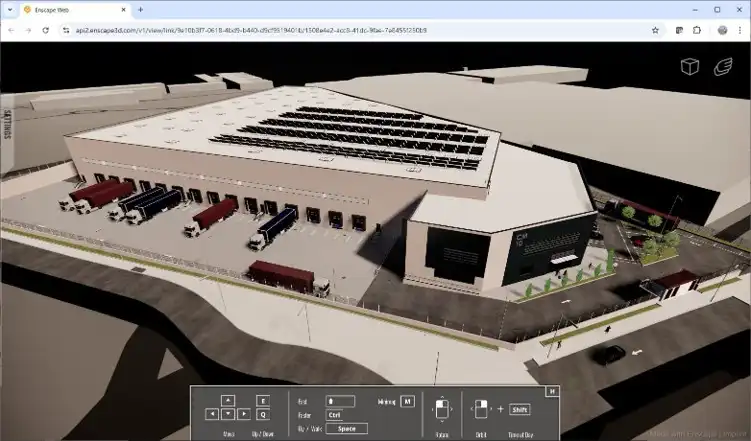Open the vertical SETTINGS side tab
Image resolution: width=751 pixels, height=441 pixels.
coord(7,124)
